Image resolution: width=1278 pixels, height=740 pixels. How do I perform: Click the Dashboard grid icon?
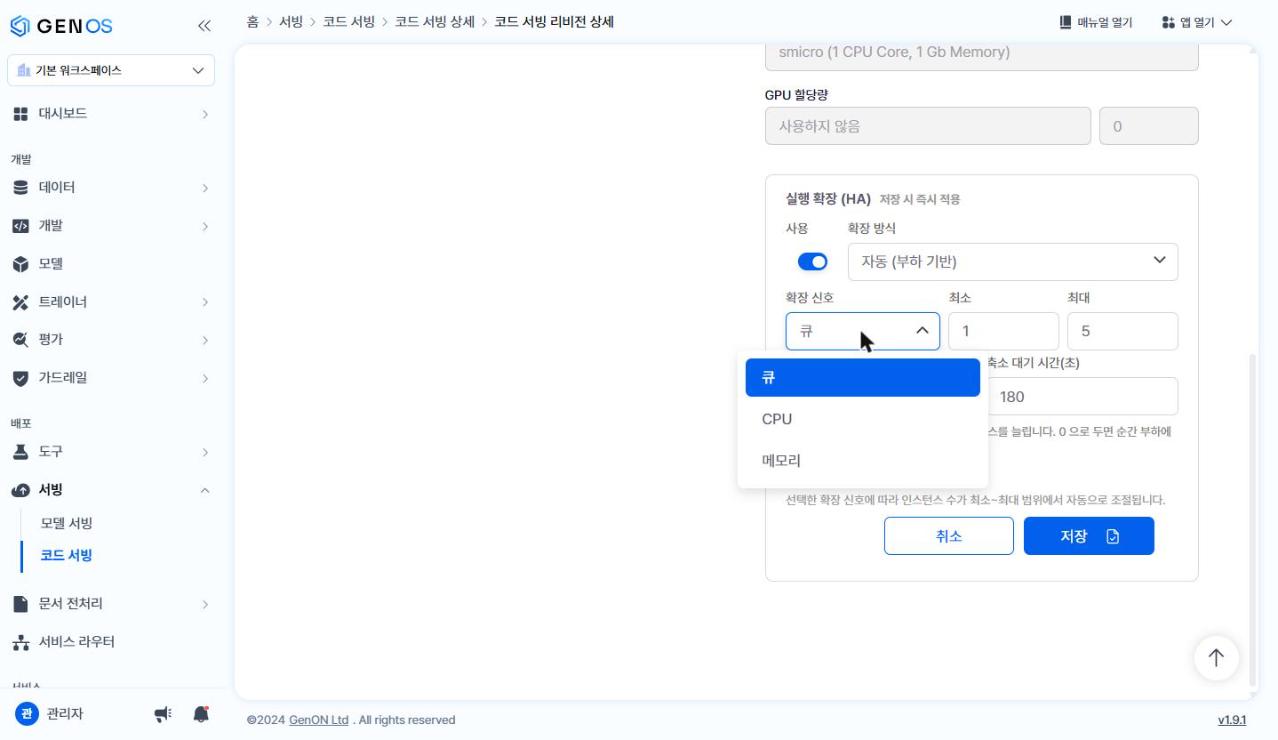pyautogui.click(x=20, y=114)
